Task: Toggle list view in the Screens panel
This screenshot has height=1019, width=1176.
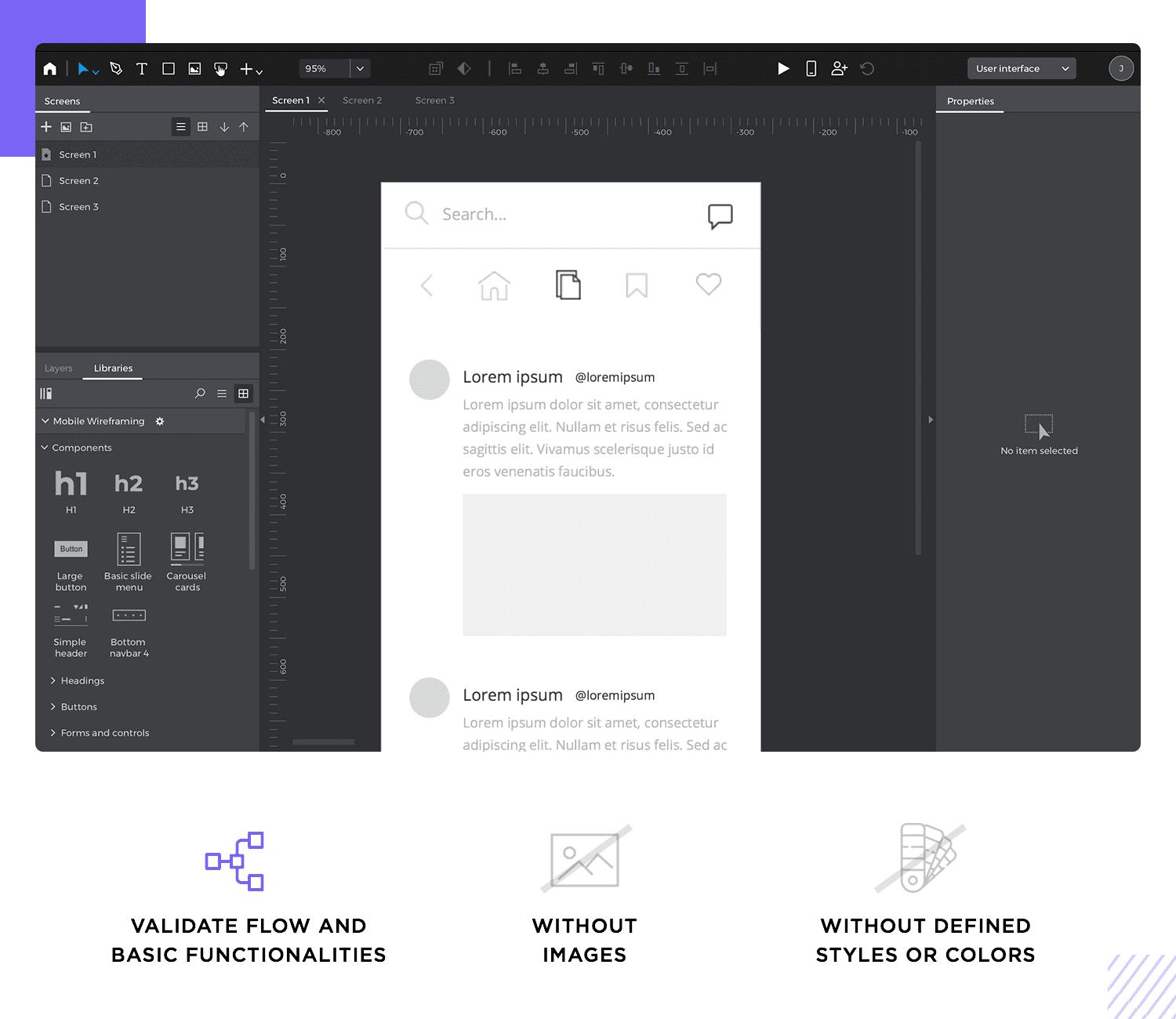Action: pyautogui.click(x=181, y=126)
